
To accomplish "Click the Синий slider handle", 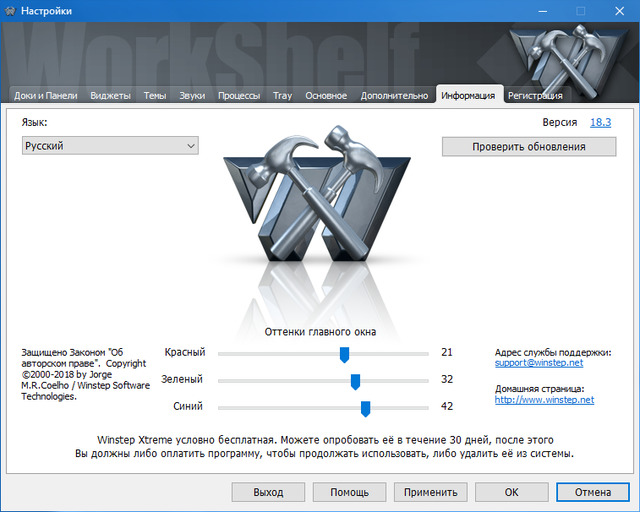I will [x=366, y=407].
